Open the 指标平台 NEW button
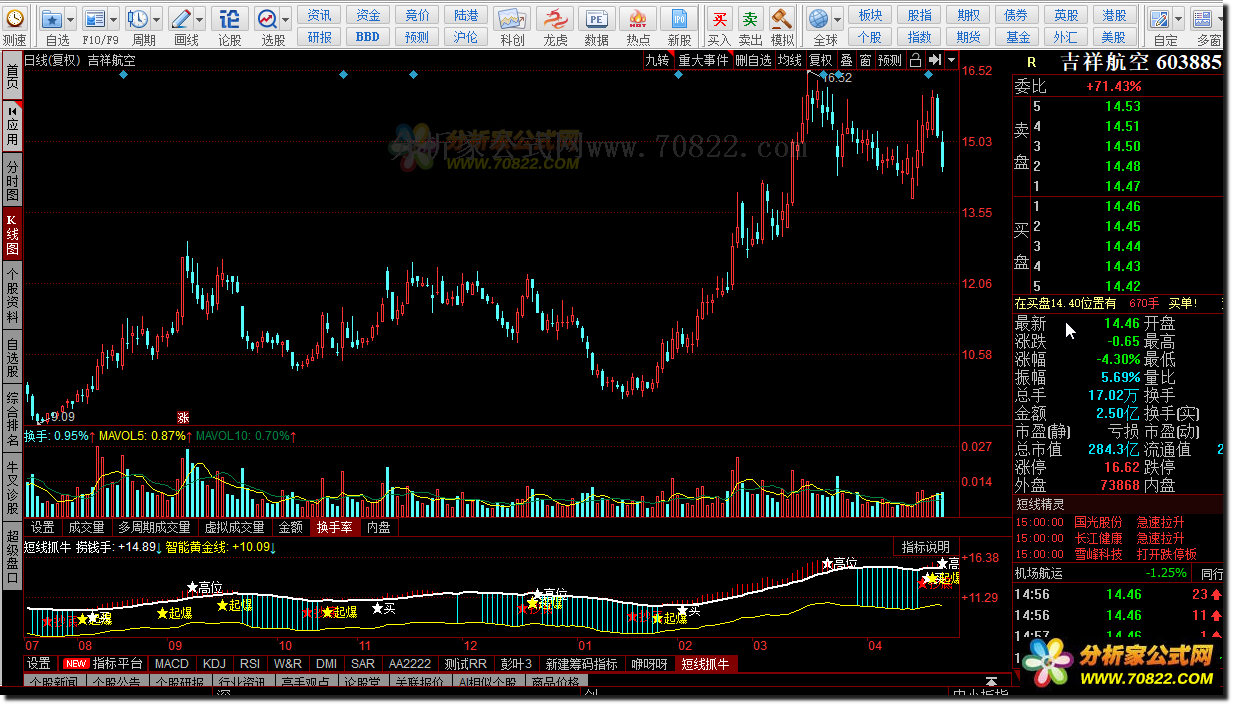Image resolution: width=1233 pixels, height=704 pixels. click(x=104, y=663)
